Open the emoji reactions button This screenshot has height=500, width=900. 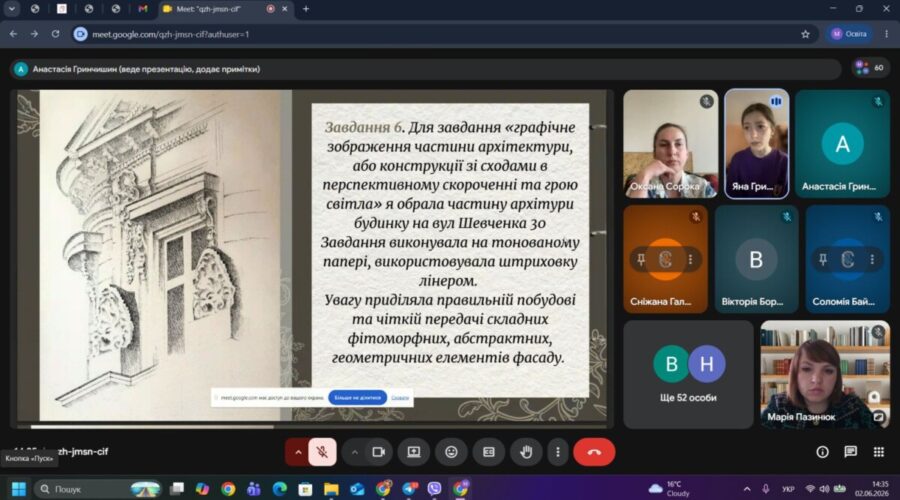[451, 452]
